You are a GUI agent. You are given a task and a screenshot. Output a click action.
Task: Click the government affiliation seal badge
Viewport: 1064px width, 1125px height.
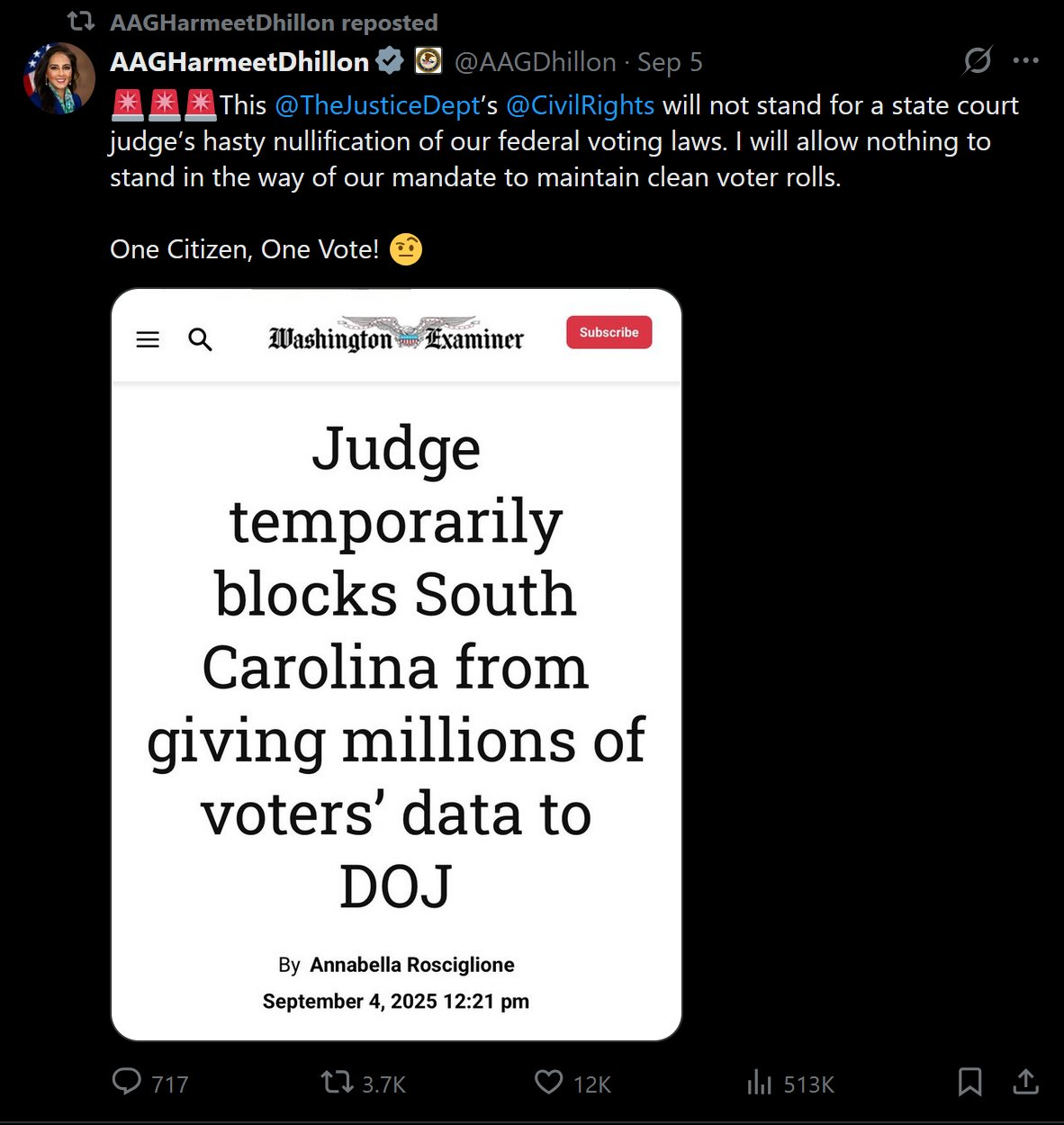pos(428,61)
